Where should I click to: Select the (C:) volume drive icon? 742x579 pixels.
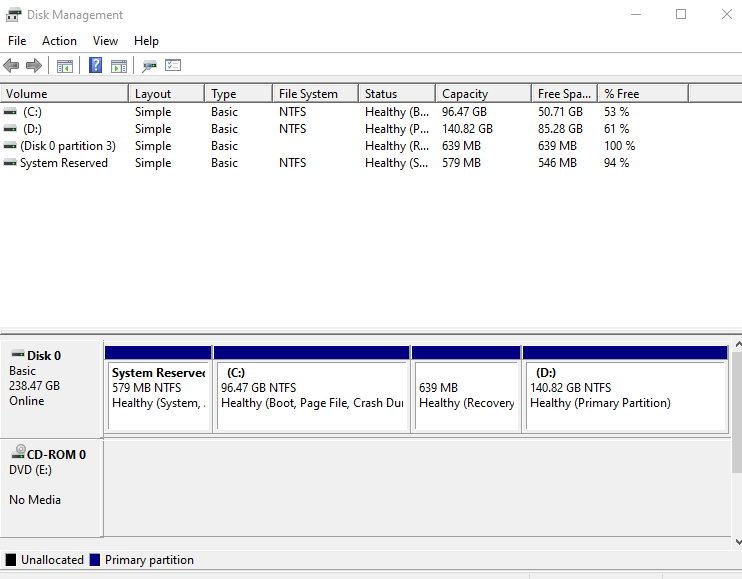pyautogui.click(x=10, y=112)
